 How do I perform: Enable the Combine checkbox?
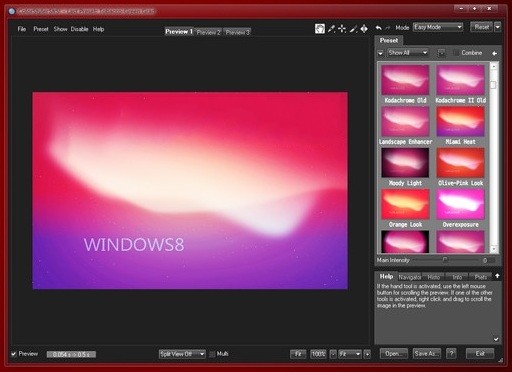[456, 53]
